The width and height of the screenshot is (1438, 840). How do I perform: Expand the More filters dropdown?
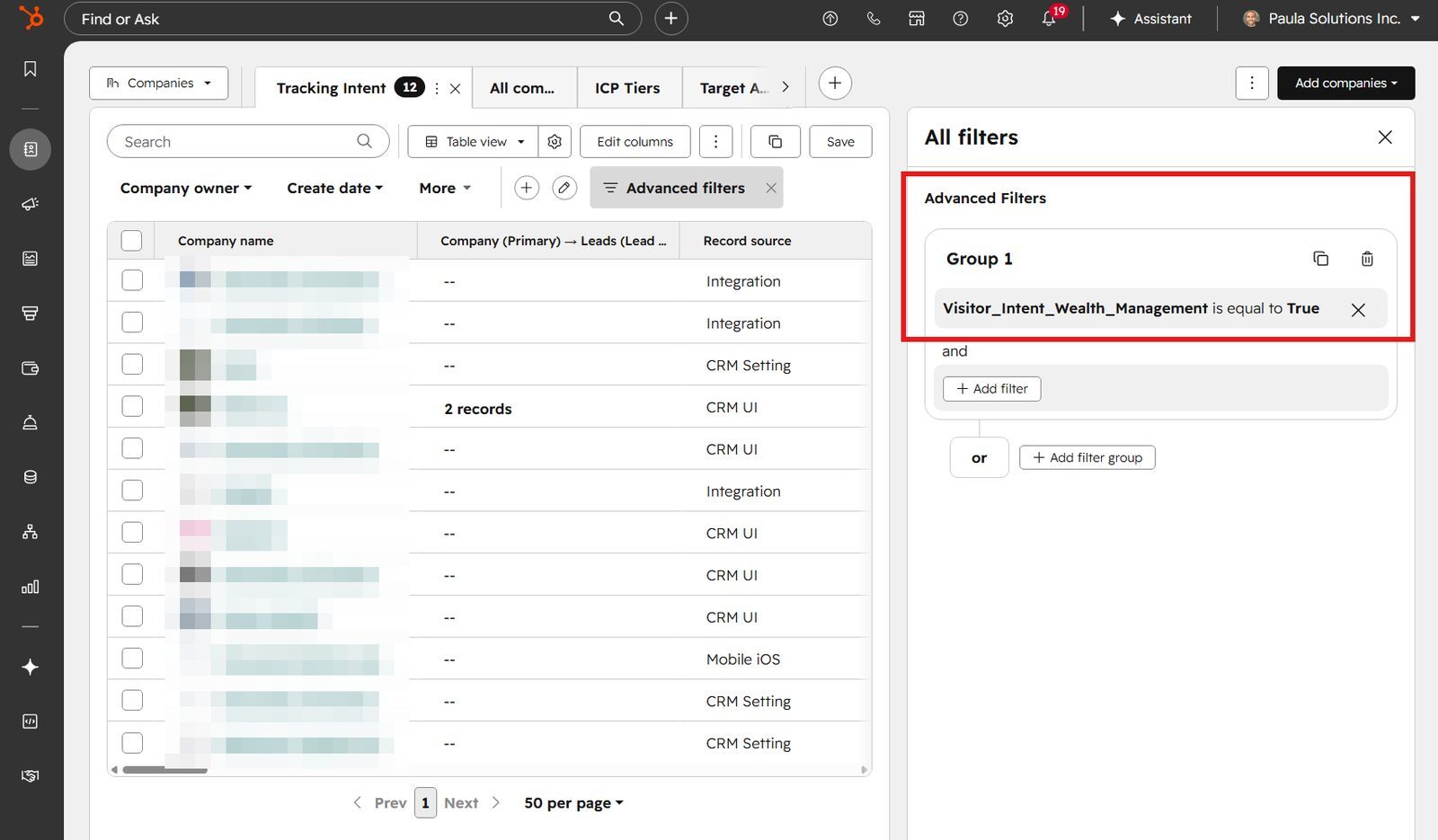[x=445, y=188]
